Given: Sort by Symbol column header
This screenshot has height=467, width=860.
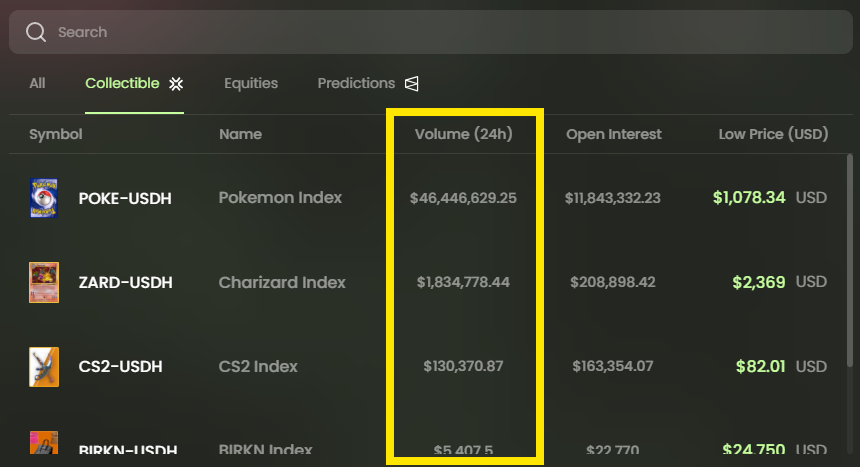Looking at the screenshot, I should (55, 134).
